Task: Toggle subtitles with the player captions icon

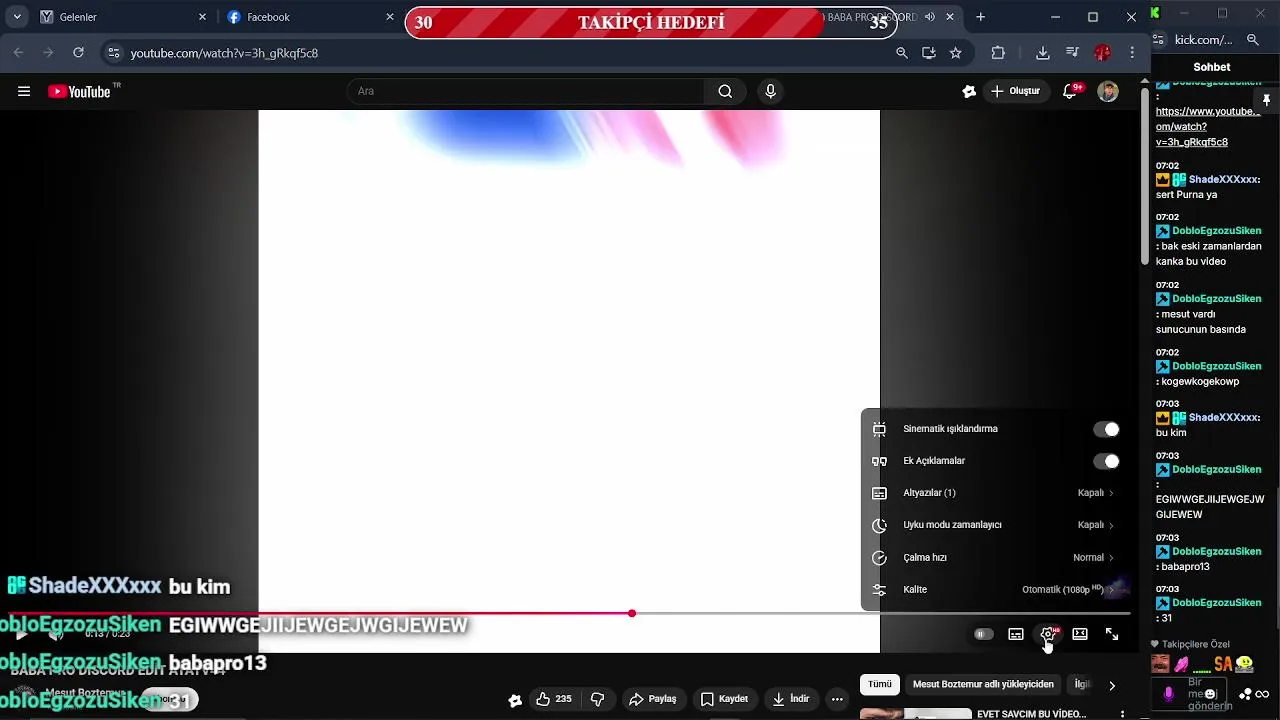Action: pos(1016,634)
